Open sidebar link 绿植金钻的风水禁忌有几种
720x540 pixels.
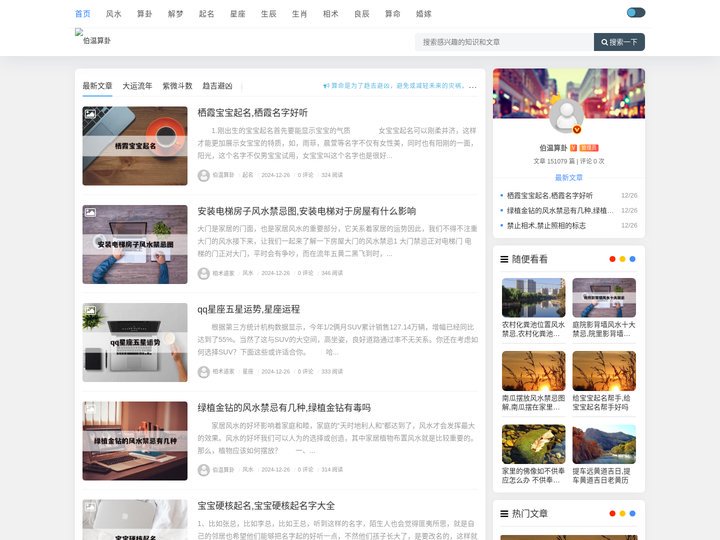[x=560, y=210]
